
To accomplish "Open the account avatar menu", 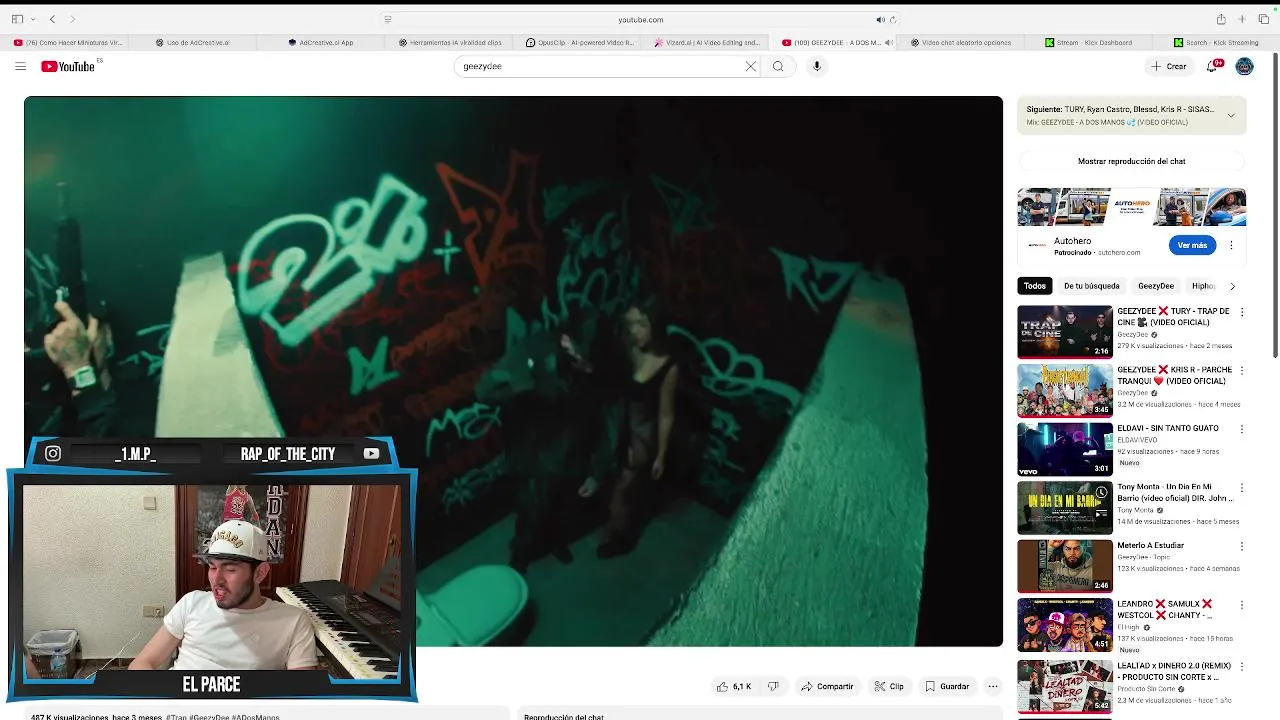I will pos(1244,66).
